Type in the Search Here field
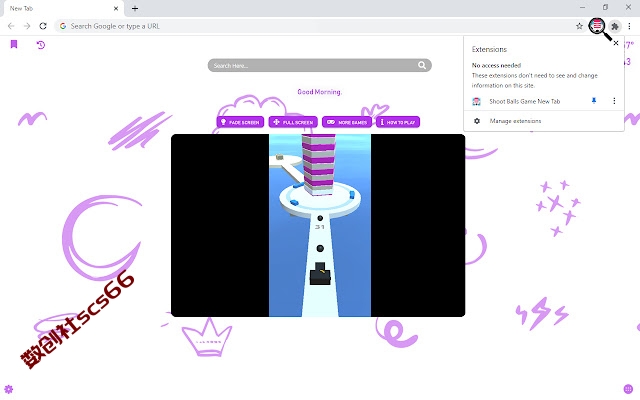The height and width of the screenshot is (400, 640). pos(319,65)
